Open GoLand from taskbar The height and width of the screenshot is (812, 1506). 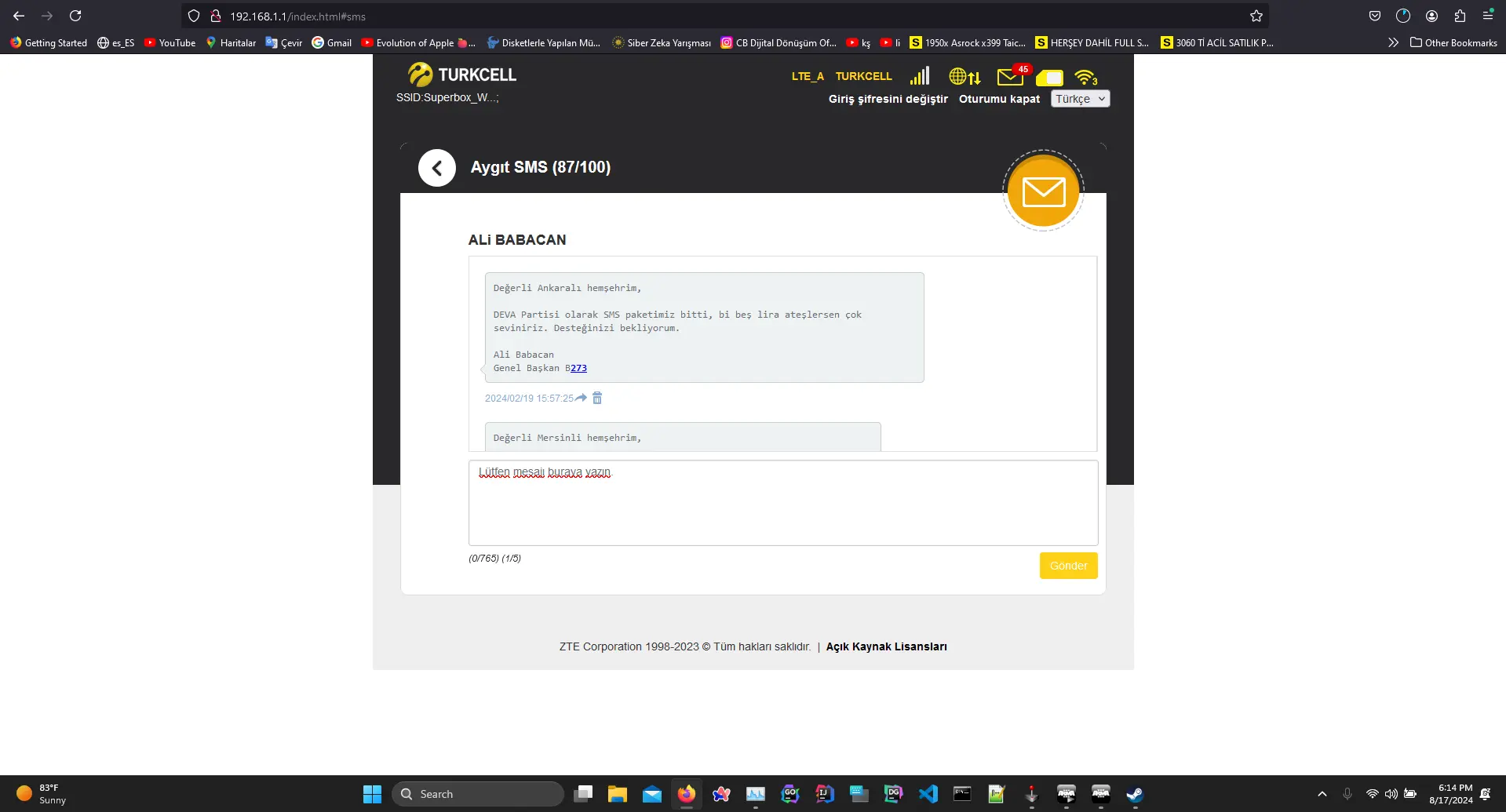coord(790,794)
